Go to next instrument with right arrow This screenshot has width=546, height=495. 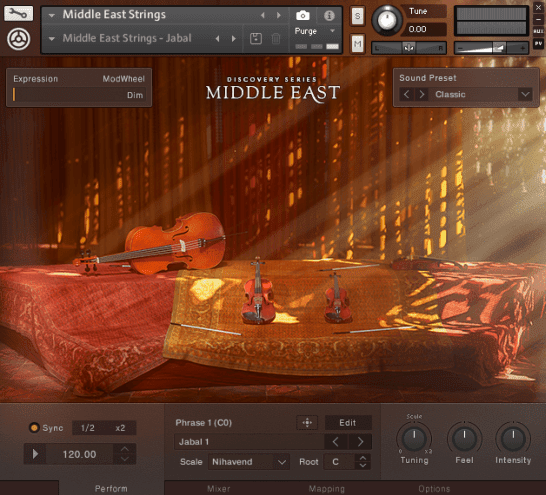point(279,15)
